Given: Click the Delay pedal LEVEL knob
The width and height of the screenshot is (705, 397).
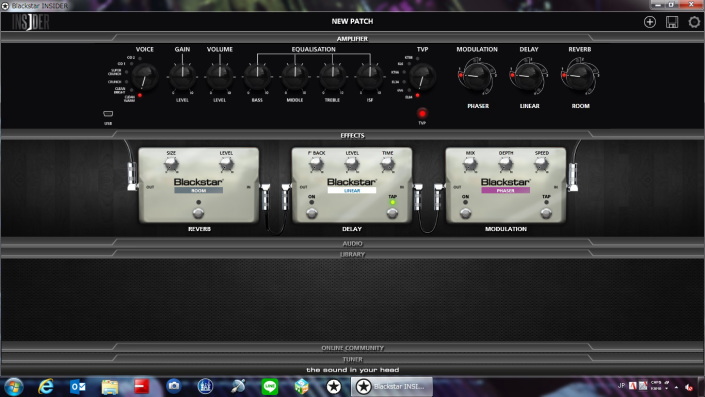Looking at the screenshot, I should 352,165.
